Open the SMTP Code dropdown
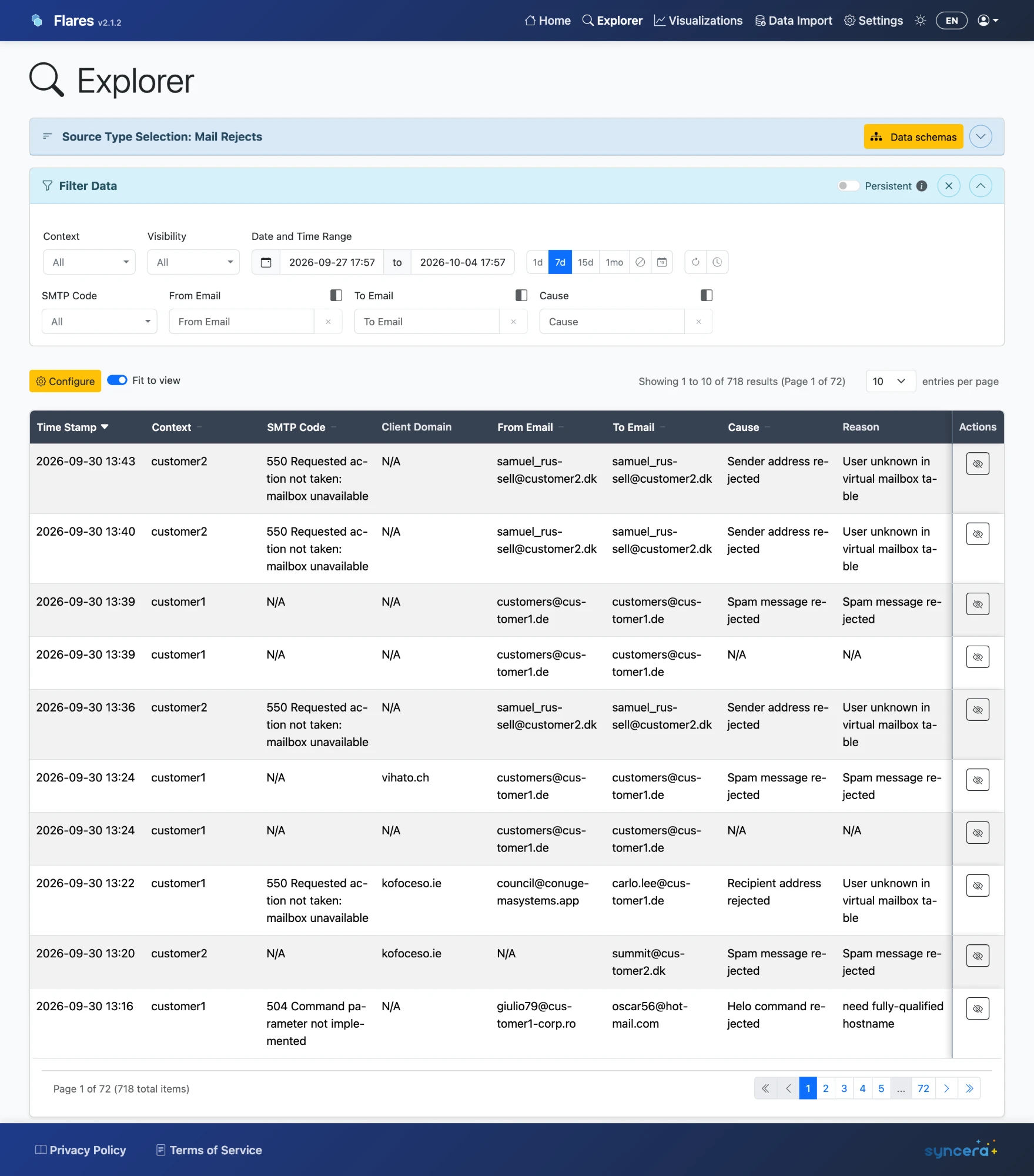The height and width of the screenshot is (1176, 1034). click(x=99, y=322)
